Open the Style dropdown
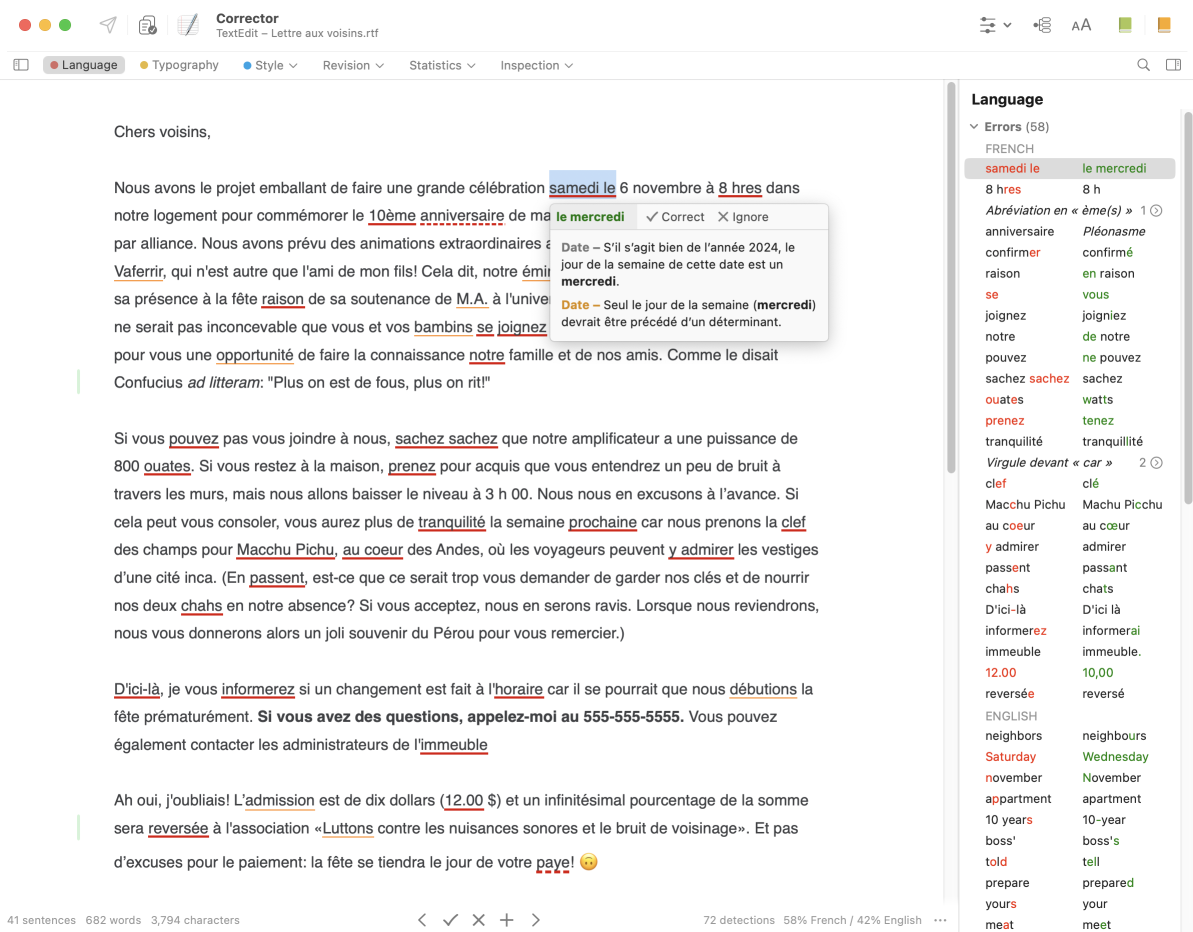The width and height of the screenshot is (1193, 932). point(270,65)
